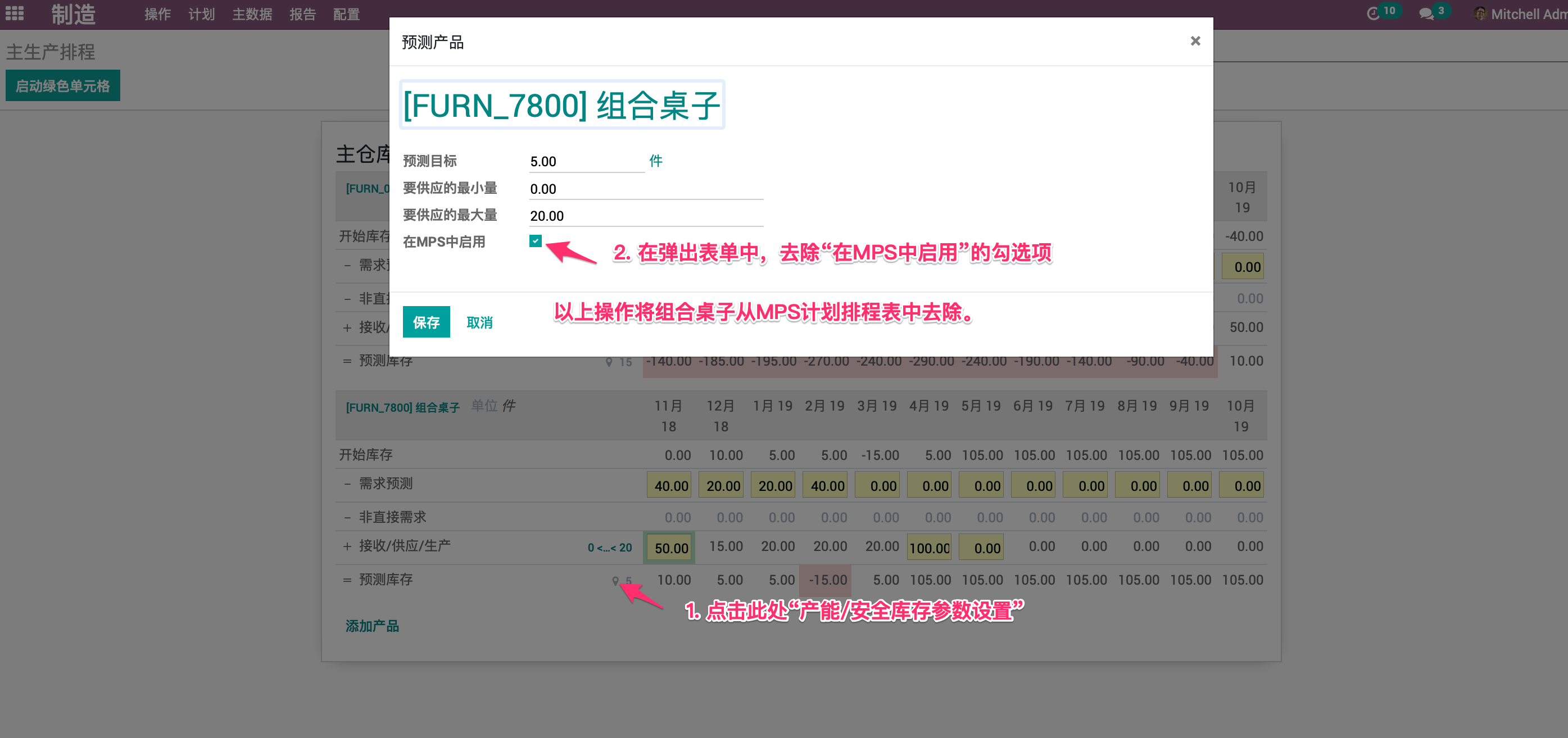
Task: Open [FURN_7800] 组合桌子 link in schedule table
Action: [402, 407]
